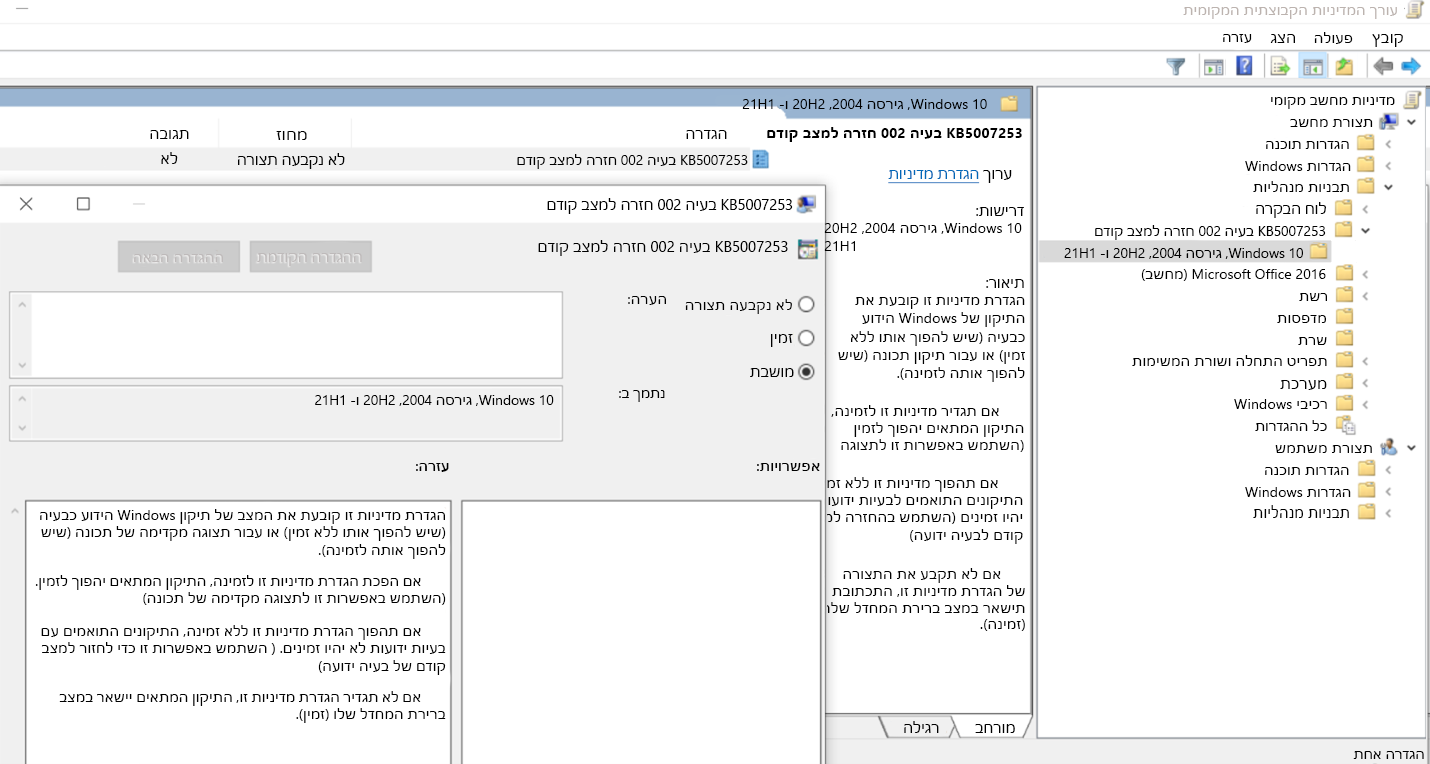Click the policy icon beside the dialog heading

807,248
